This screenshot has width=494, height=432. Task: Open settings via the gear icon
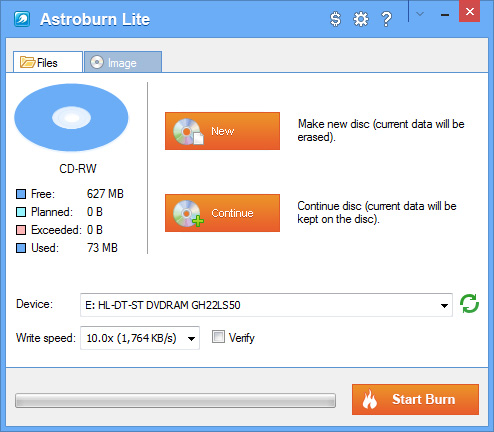click(x=361, y=19)
